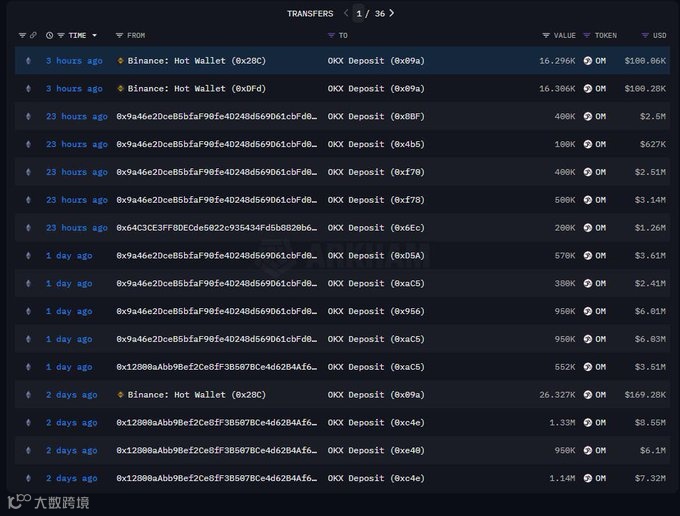Open the '3 hours ago' link, 16.296K row
Viewport: 680px width, 516px height.
click(x=74, y=61)
